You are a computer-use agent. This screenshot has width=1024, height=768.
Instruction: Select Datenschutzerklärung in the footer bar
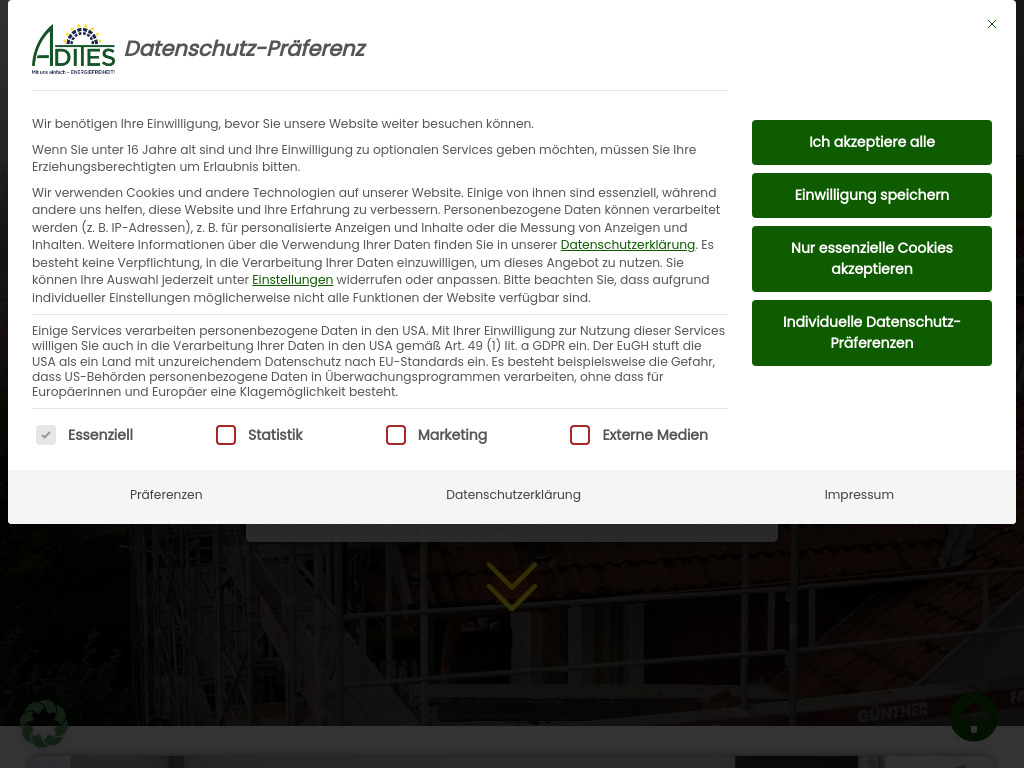point(513,494)
